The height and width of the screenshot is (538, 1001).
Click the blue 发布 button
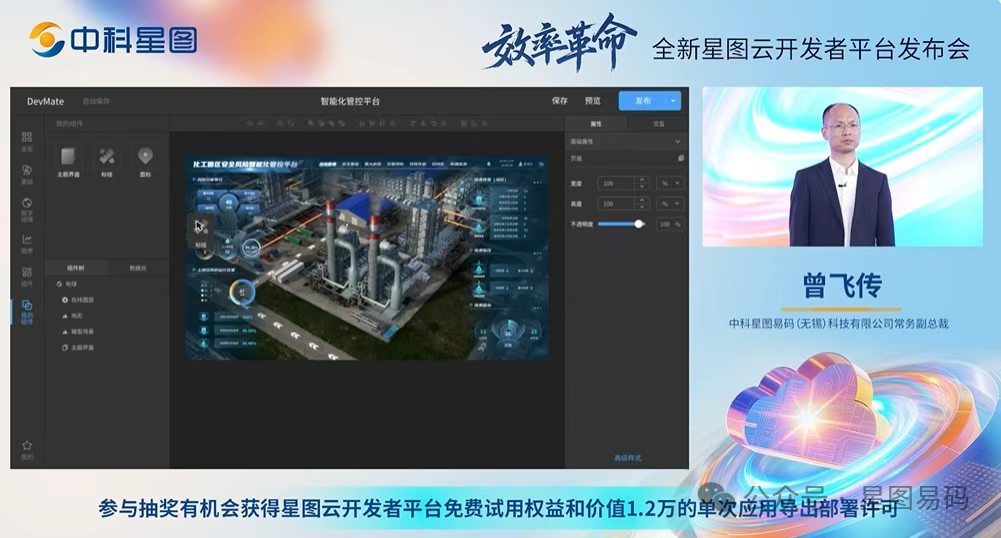coord(643,101)
